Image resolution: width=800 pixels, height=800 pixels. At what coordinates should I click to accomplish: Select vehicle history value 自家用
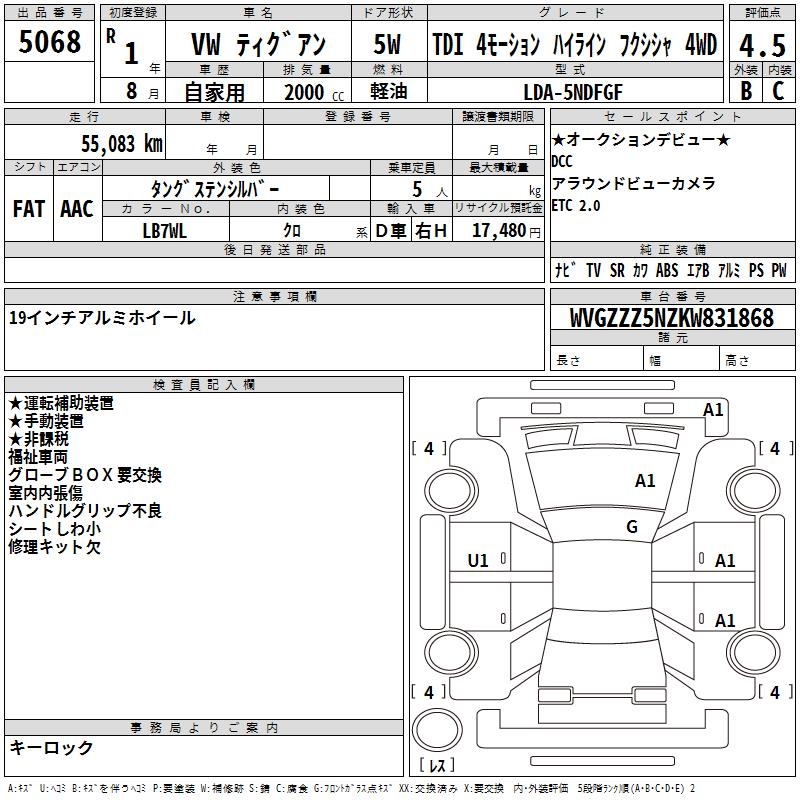[x=214, y=92]
